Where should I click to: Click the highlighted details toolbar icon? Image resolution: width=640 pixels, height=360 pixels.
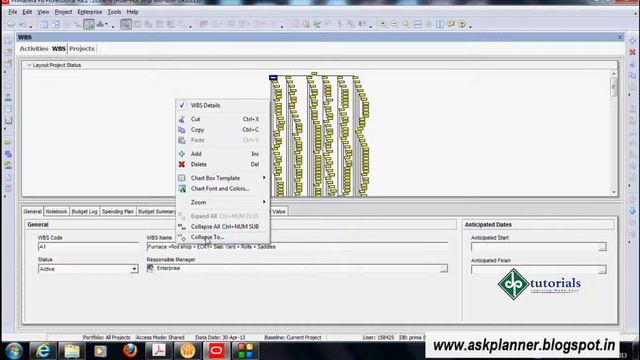(126, 24)
